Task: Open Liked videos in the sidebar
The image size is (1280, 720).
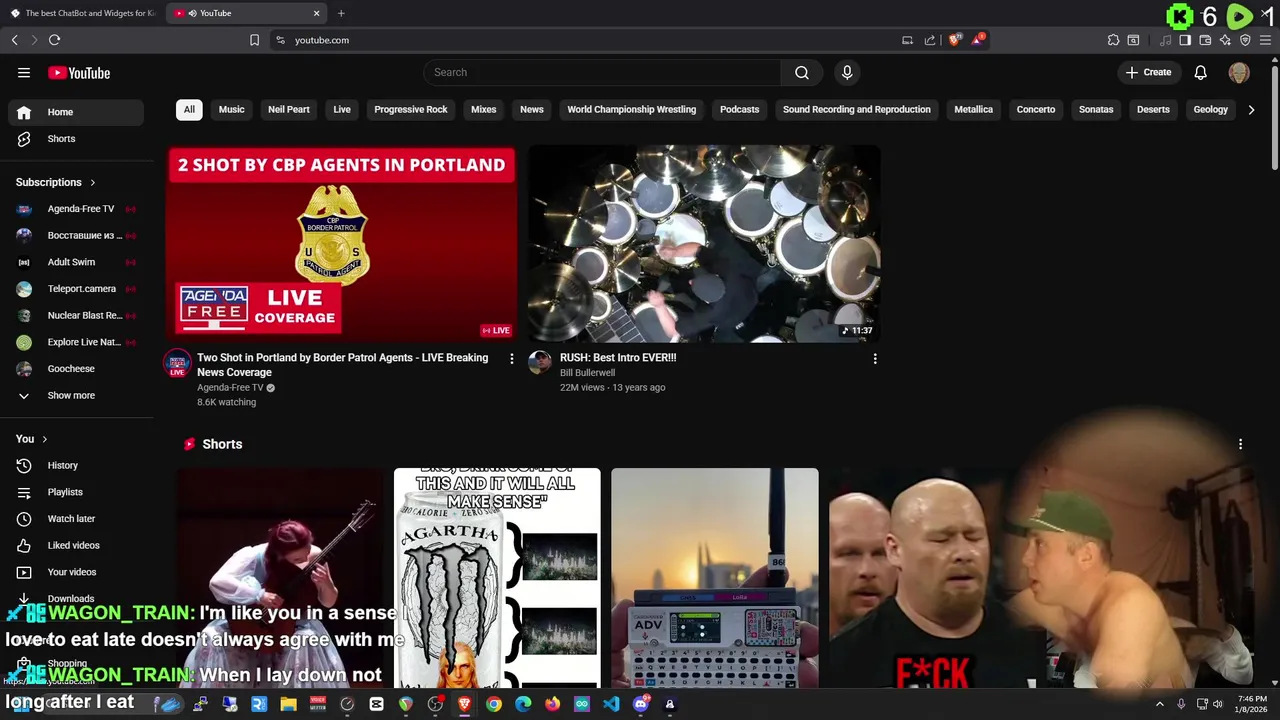Action: point(76,545)
